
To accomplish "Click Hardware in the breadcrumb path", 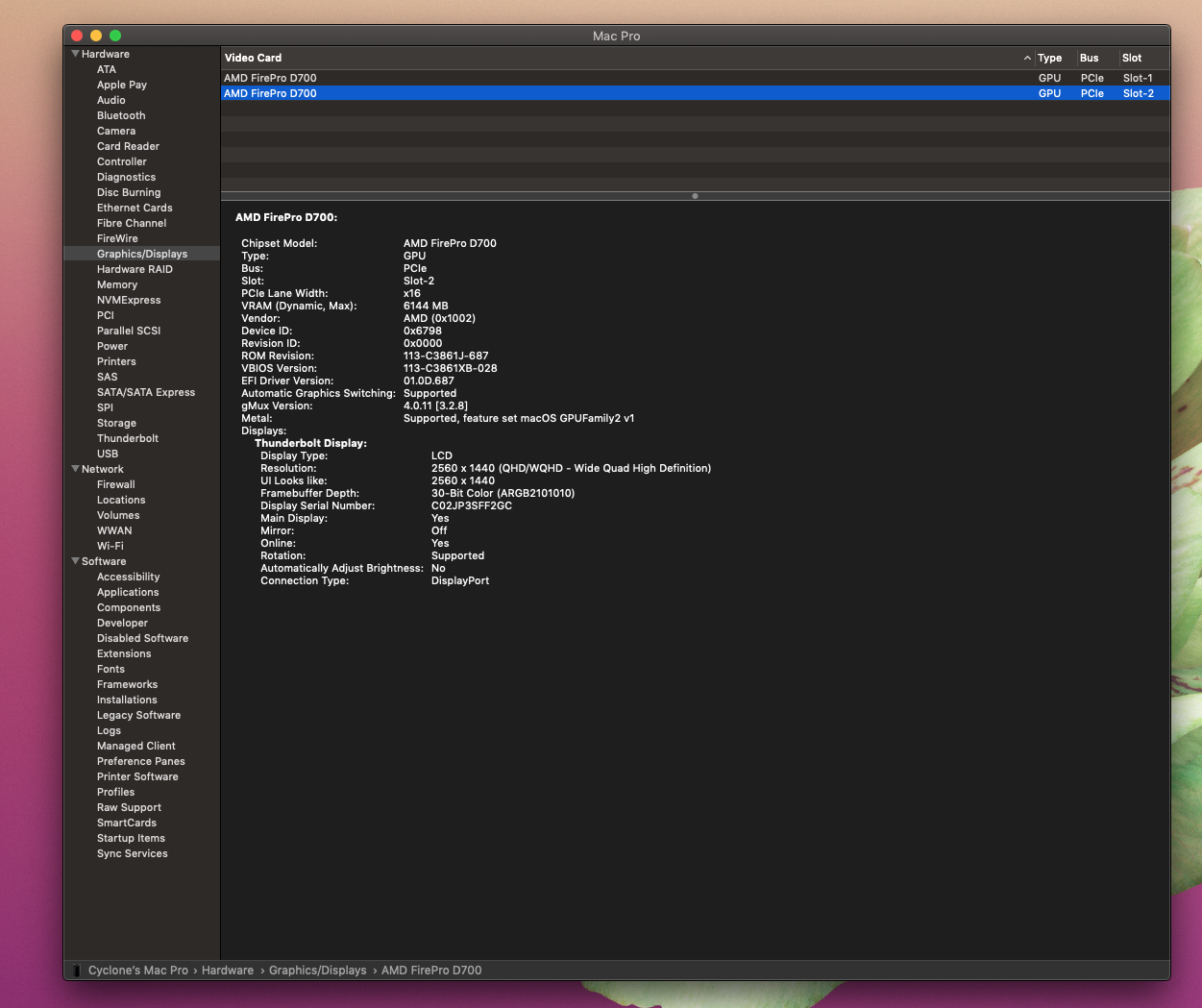I will pyautogui.click(x=228, y=970).
